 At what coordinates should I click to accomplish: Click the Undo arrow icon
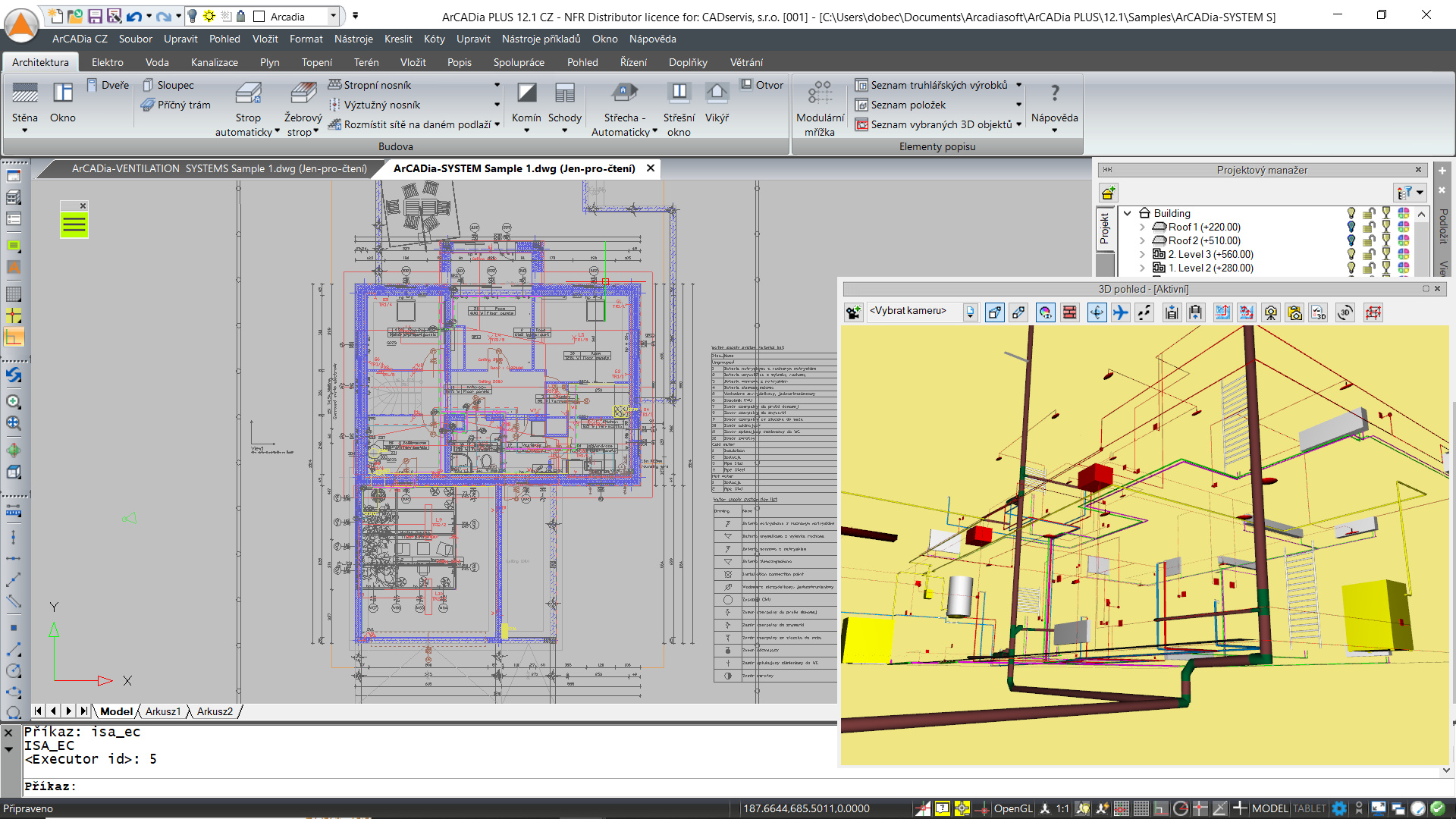(x=134, y=16)
